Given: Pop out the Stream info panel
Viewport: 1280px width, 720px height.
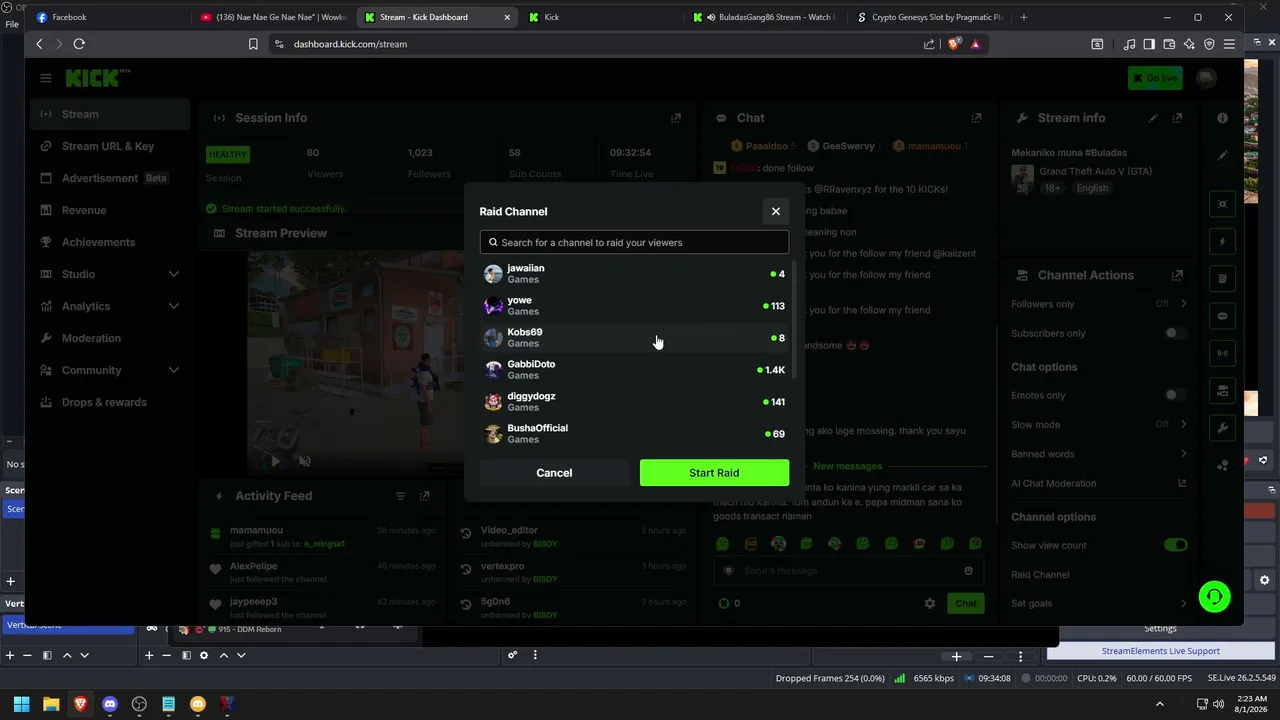Looking at the screenshot, I should click(x=1177, y=118).
